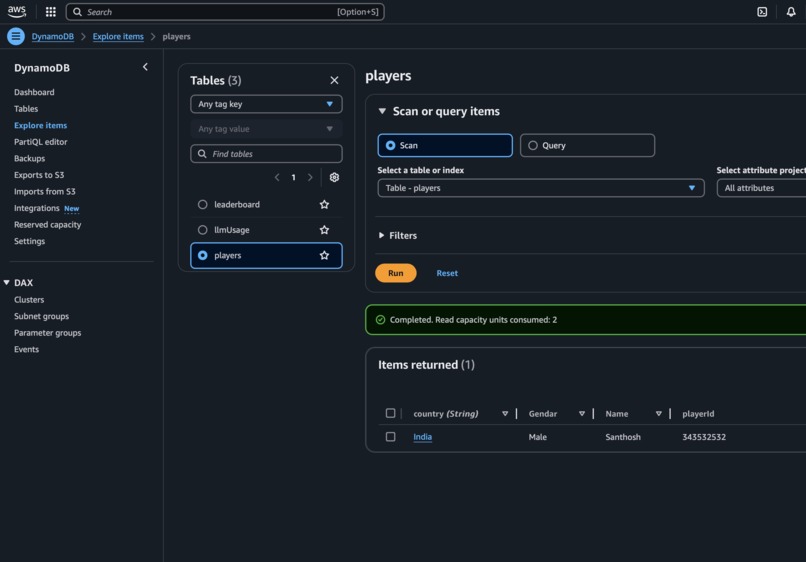Open Dashboard in the sidebar

tap(34, 92)
